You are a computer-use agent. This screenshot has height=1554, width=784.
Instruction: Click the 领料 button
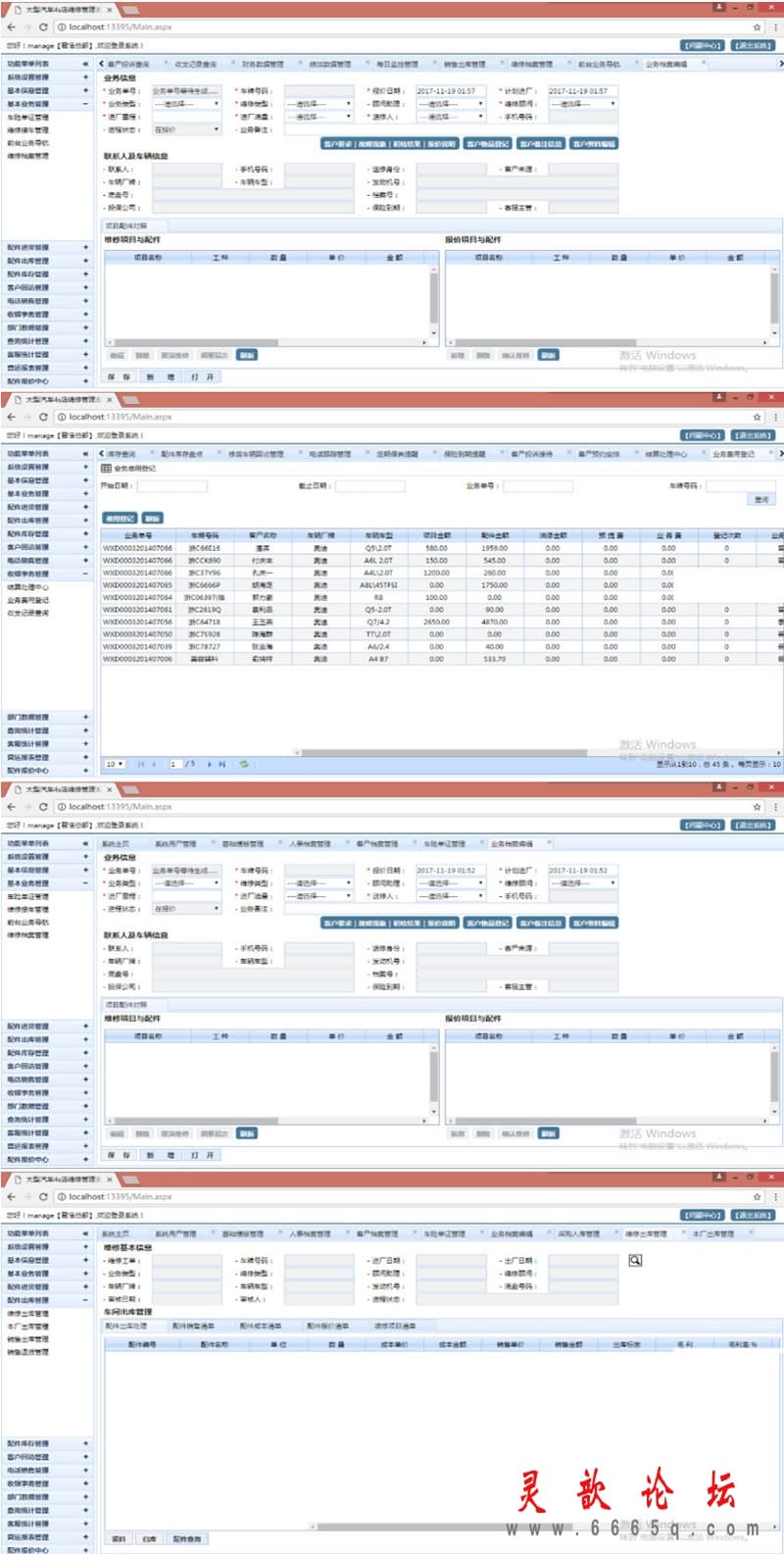point(119,1539)
